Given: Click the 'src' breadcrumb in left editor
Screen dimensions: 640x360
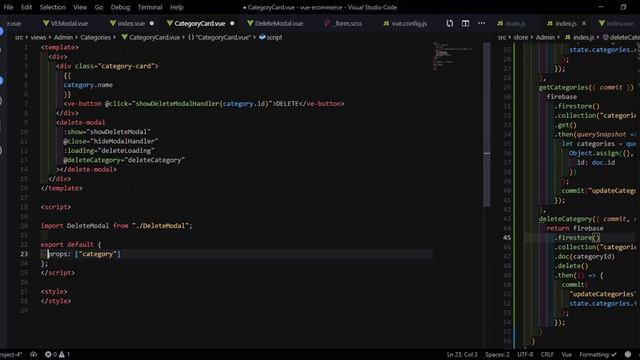Looking at the screenshot, I should click(19, 37).
